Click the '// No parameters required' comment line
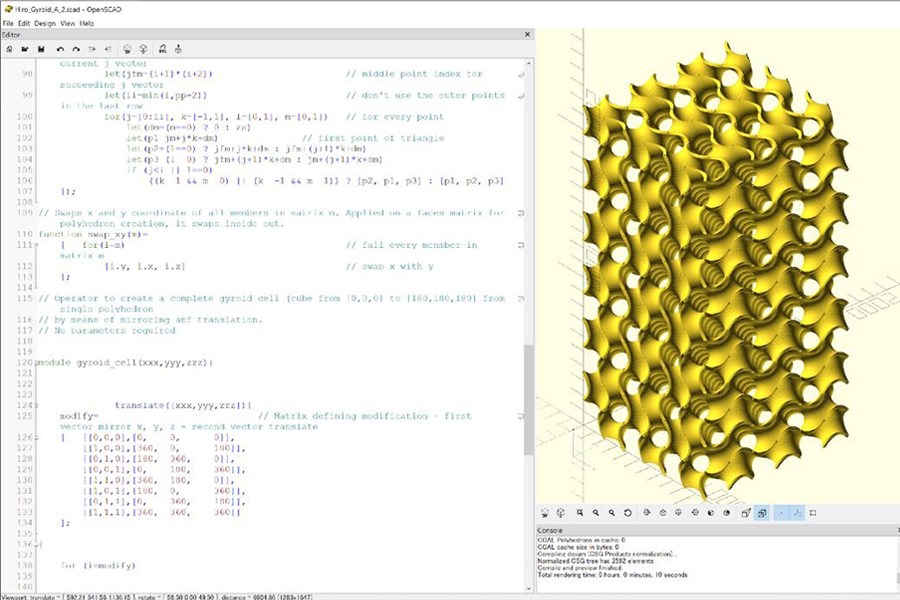900x600 pixels. [107, 331]
